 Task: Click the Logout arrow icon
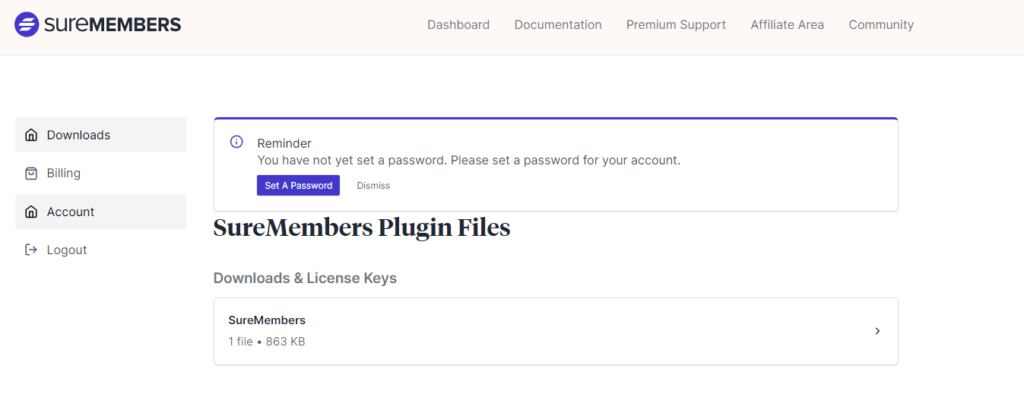31,249
